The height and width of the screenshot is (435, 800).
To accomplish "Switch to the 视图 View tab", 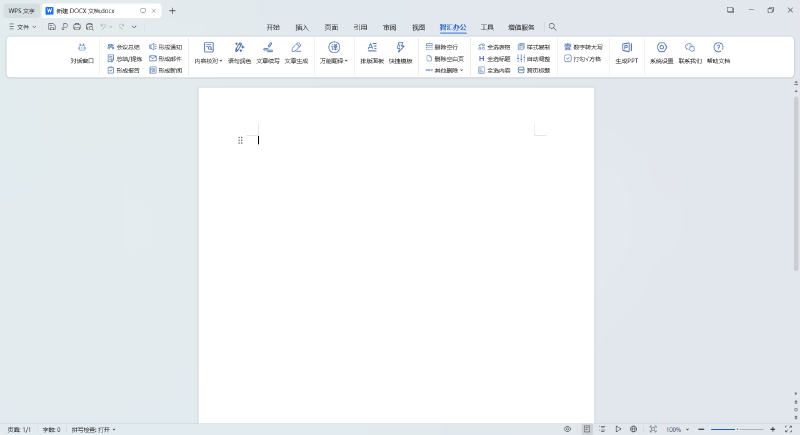I will click(418, 27).
